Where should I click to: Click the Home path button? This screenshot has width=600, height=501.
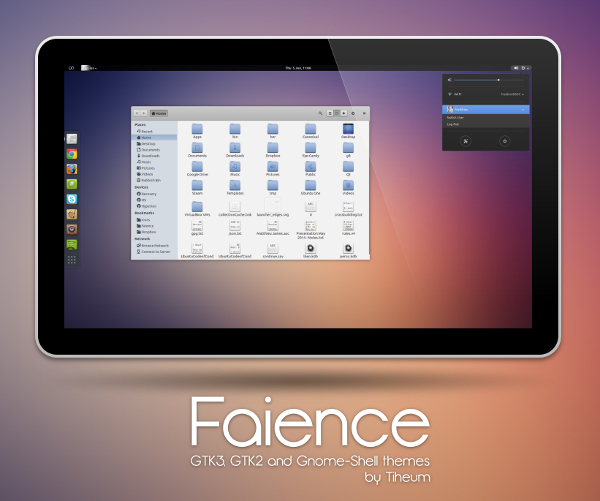pyautogui.click(x=159, y=113)
